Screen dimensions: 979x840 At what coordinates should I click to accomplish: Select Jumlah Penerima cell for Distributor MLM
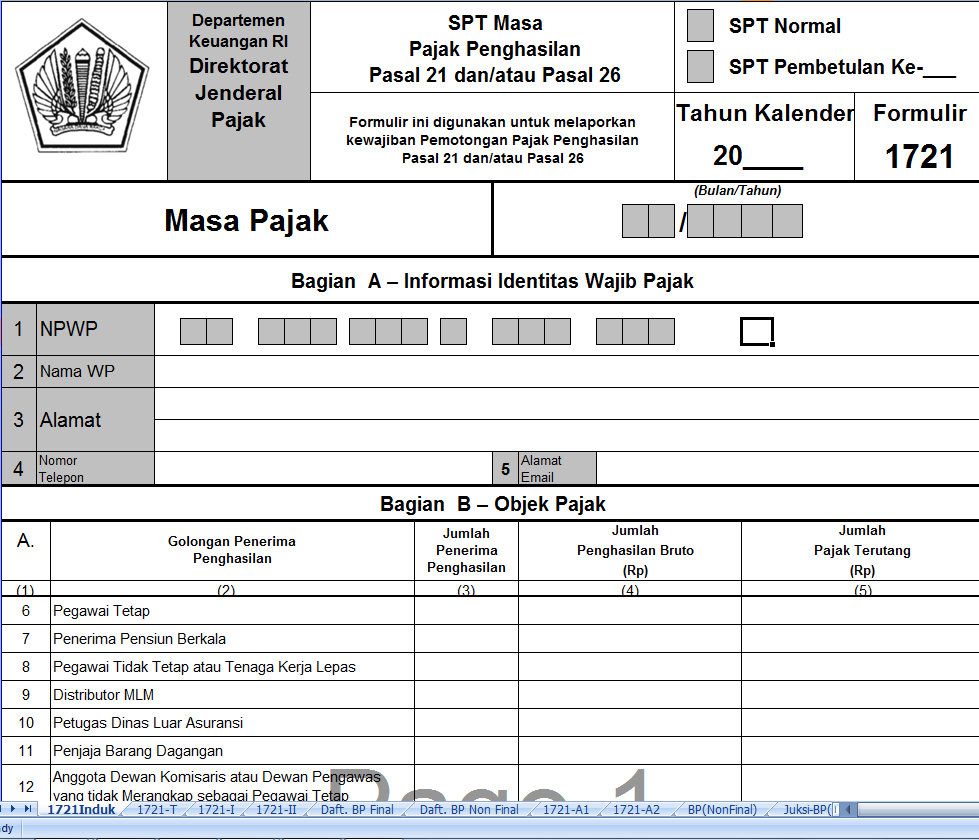coord(466,694)
